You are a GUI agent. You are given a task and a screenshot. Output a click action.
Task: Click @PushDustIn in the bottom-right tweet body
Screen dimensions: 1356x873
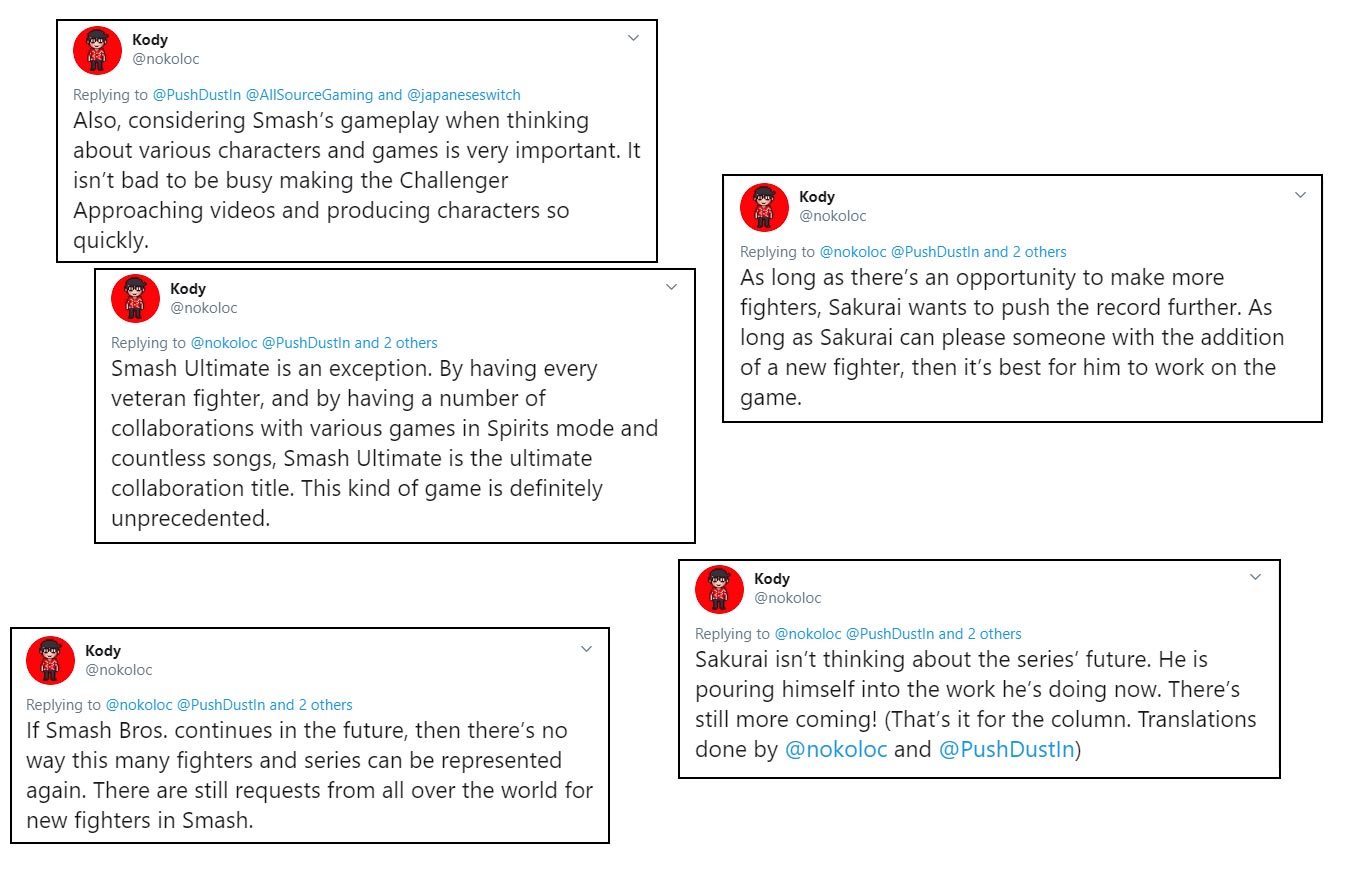(1005, 748)
